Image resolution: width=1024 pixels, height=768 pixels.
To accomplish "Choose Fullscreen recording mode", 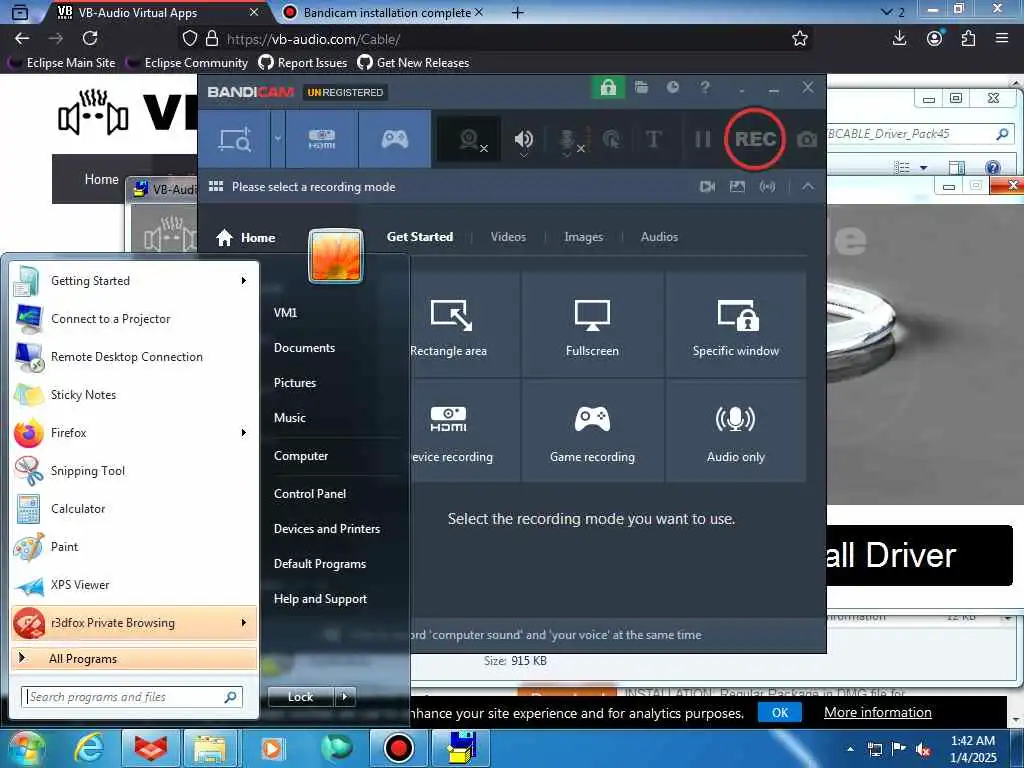I will point(592,325).
